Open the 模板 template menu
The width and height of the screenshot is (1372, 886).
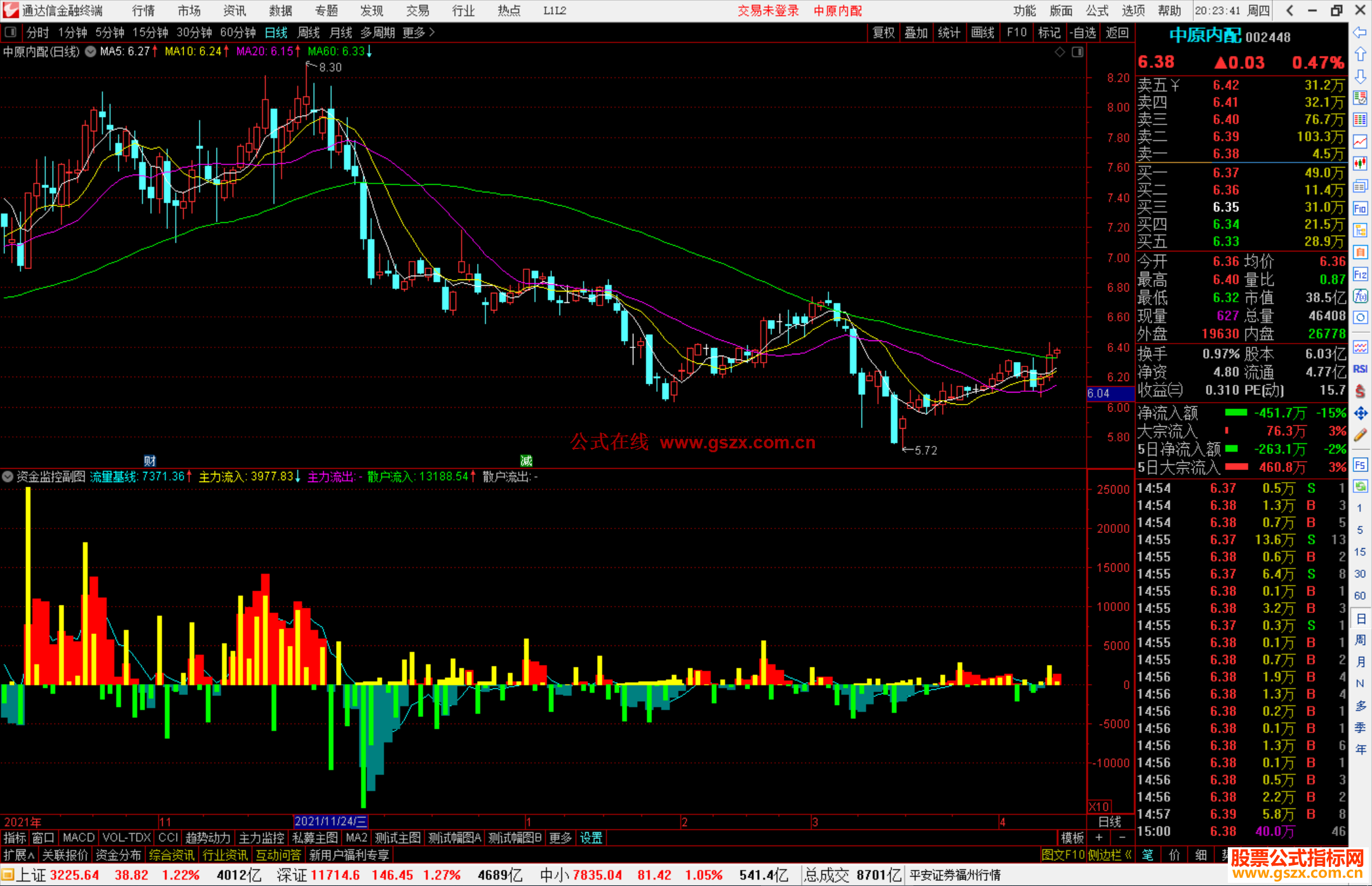(x=1073, y=838)
